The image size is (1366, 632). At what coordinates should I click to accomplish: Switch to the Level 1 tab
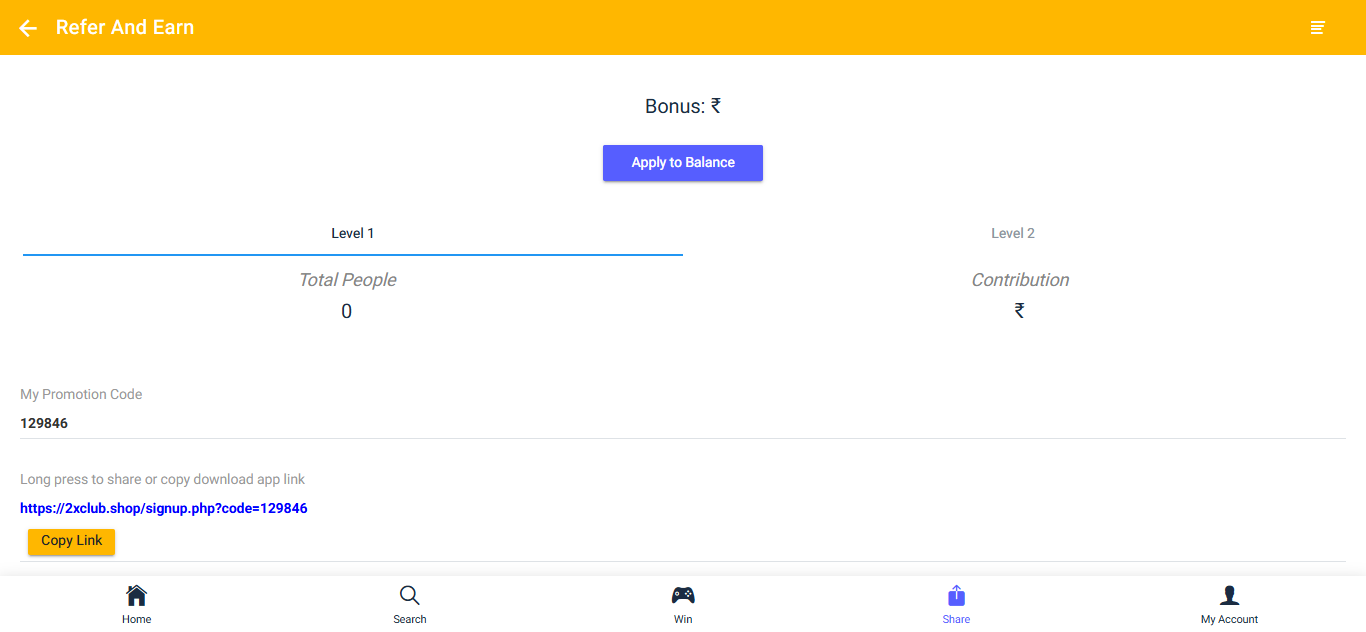coord(353,233)
